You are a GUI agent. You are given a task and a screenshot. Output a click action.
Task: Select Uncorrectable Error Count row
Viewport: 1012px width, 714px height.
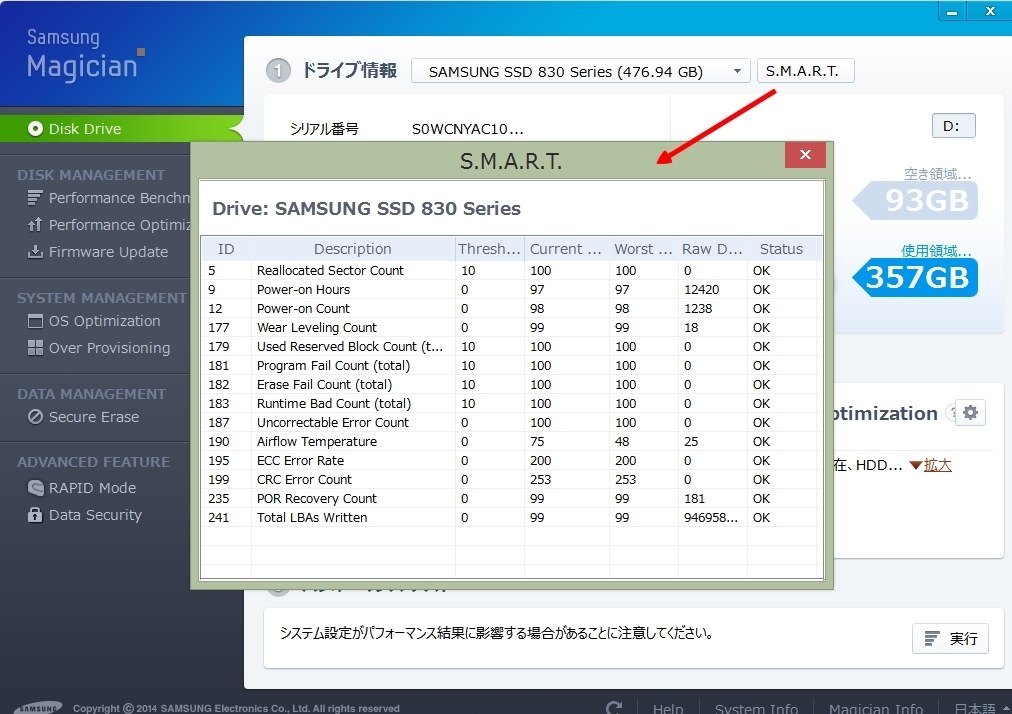coord(511,423)
